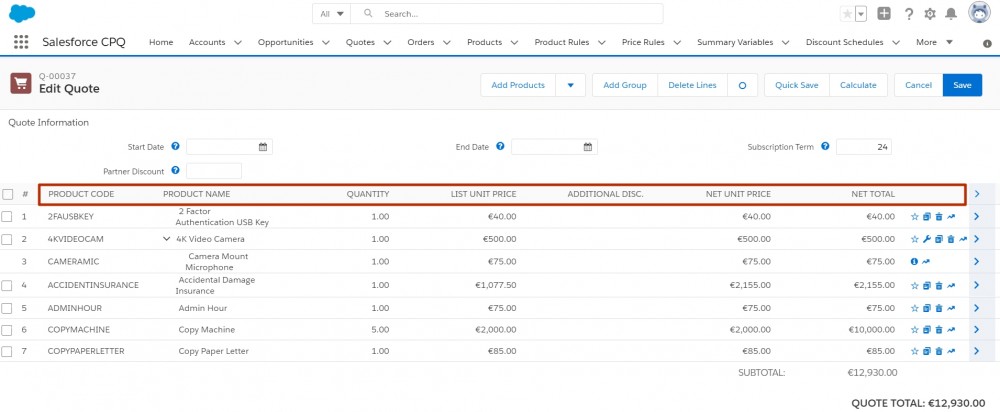Open the Add Products dropdown arrow
Viewport: 1000px width, 412px height.
(571, 85)
